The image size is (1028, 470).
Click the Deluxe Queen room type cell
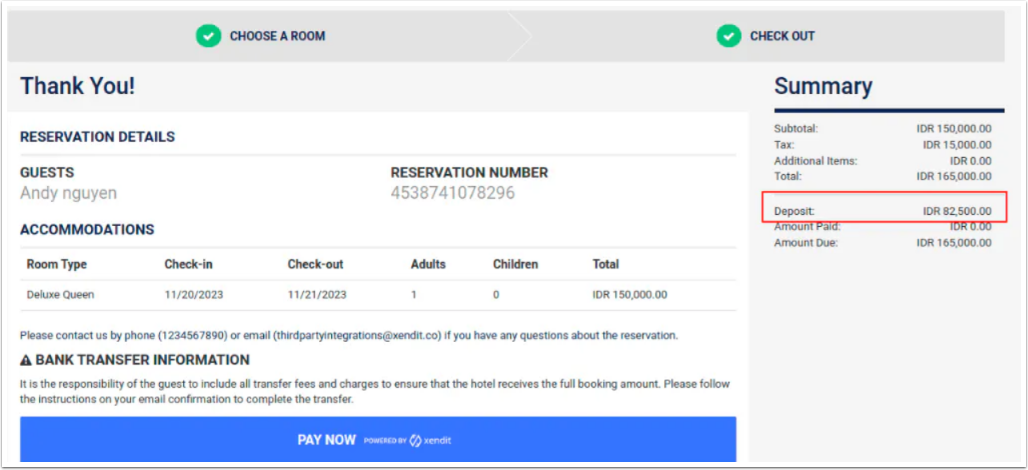60,295
